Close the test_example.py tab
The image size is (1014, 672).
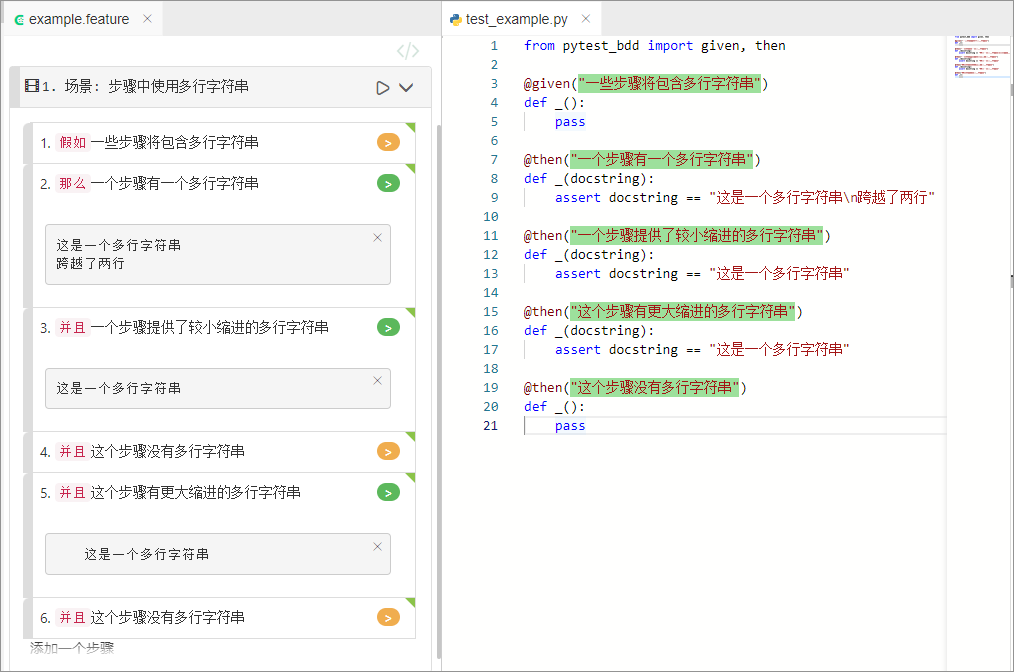(x=586, y=19)
